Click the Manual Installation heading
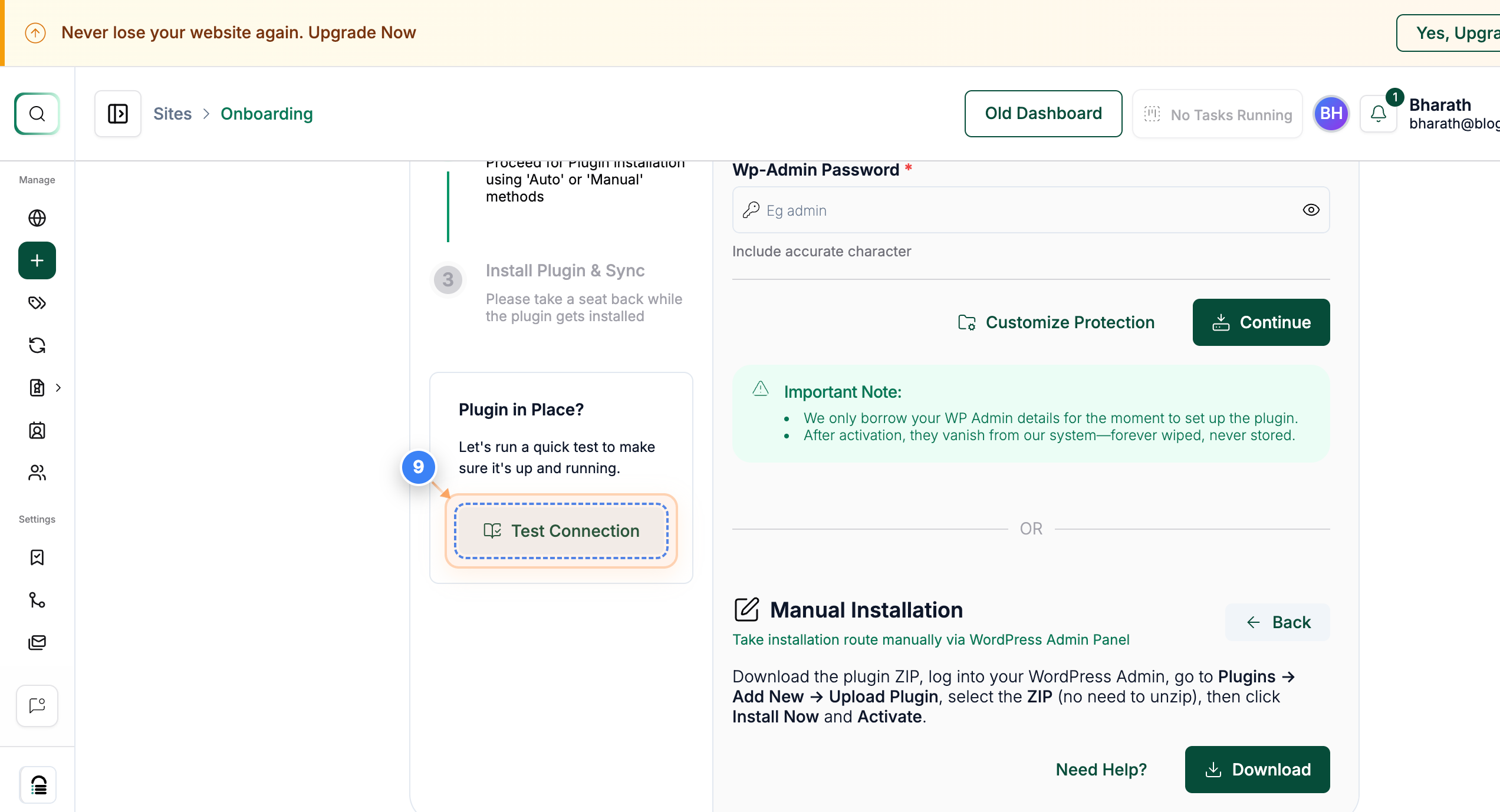The image size is (1500, 812). [866, 610]
